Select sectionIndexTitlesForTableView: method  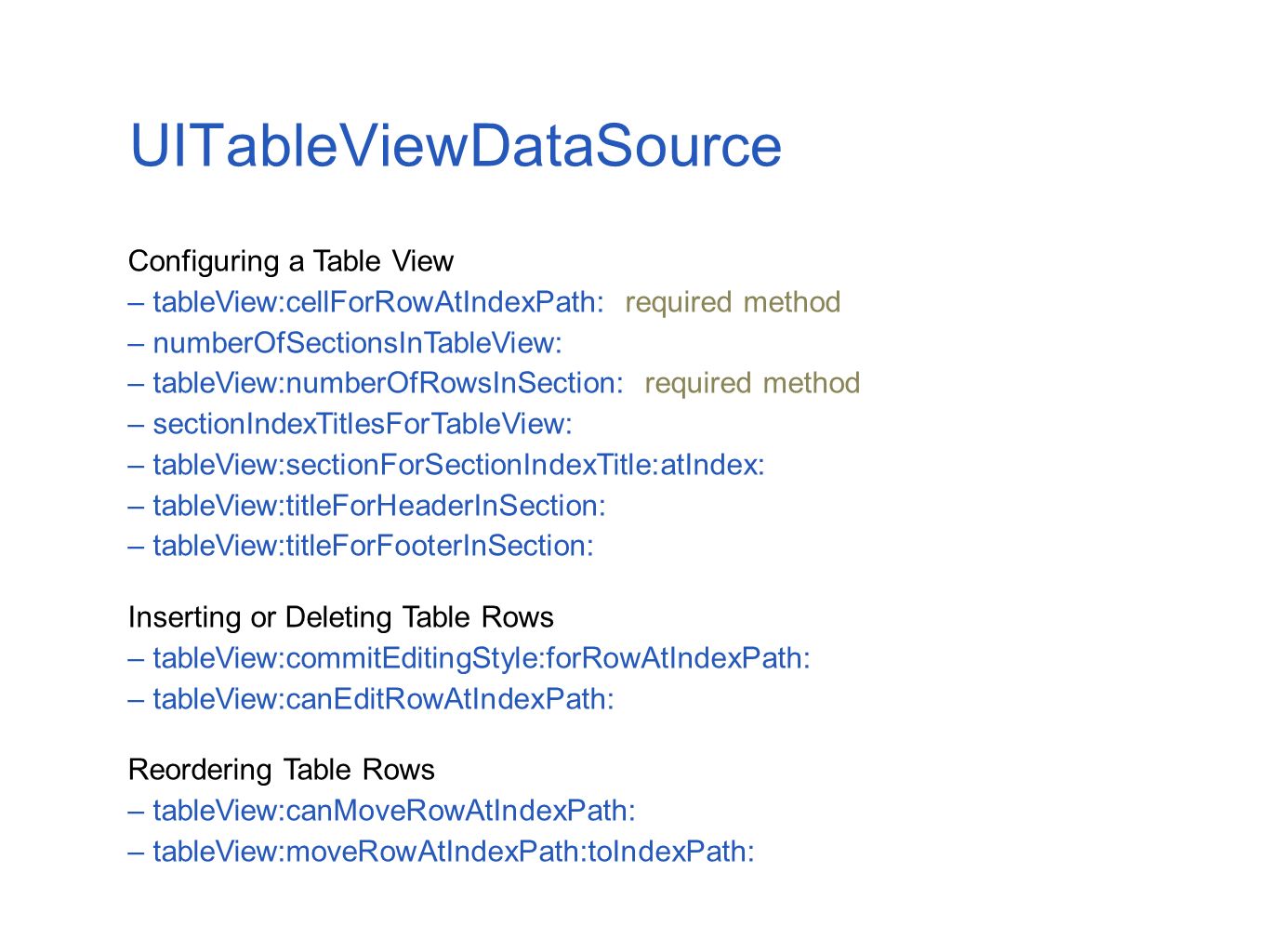pos(363,424)
